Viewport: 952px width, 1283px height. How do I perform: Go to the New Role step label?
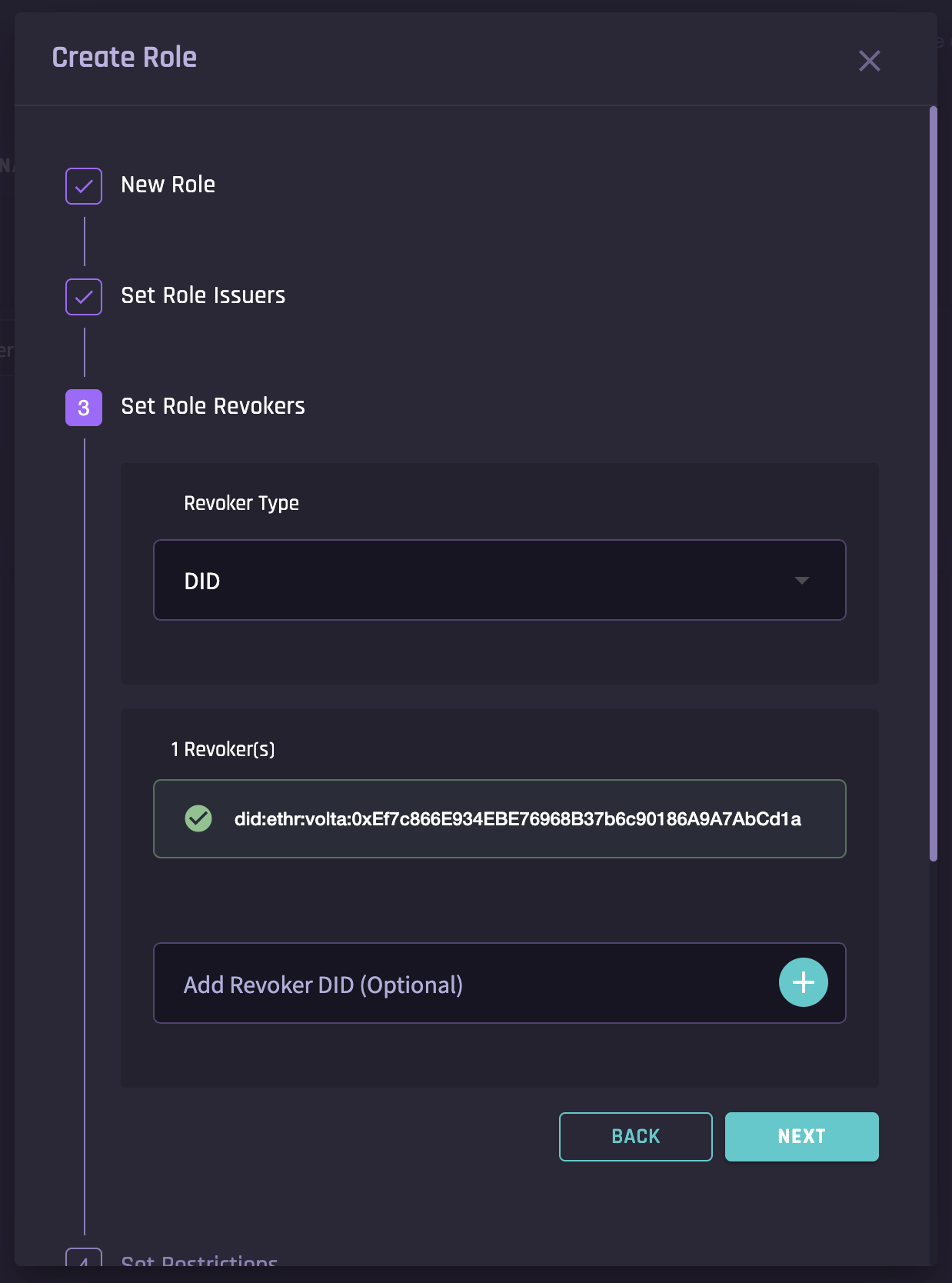[x=168, y=185]
